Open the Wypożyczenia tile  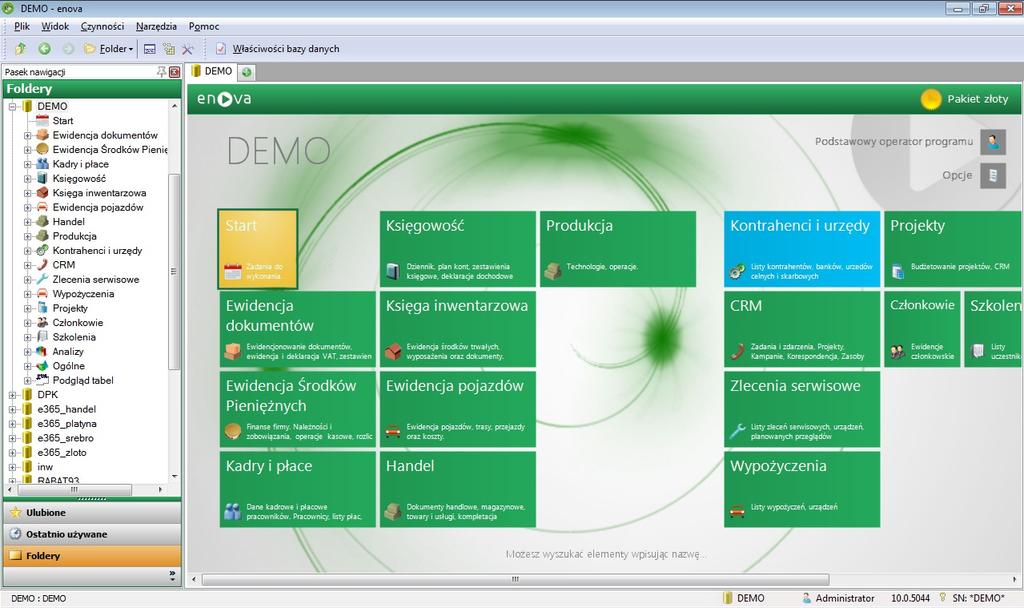click(802, 490)
